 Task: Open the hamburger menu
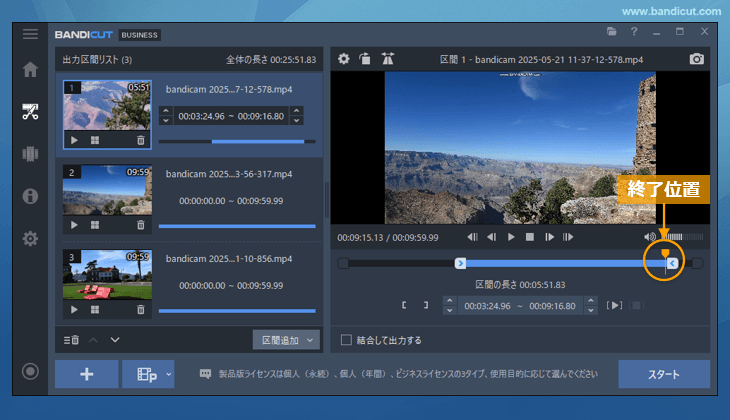point(31,34)
